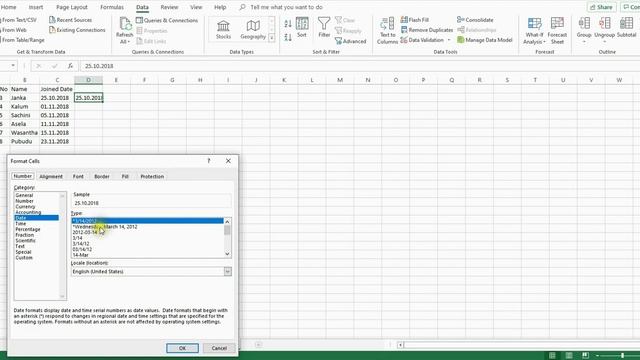
Task: Apply Flash Fill
Action: [415, 20]
